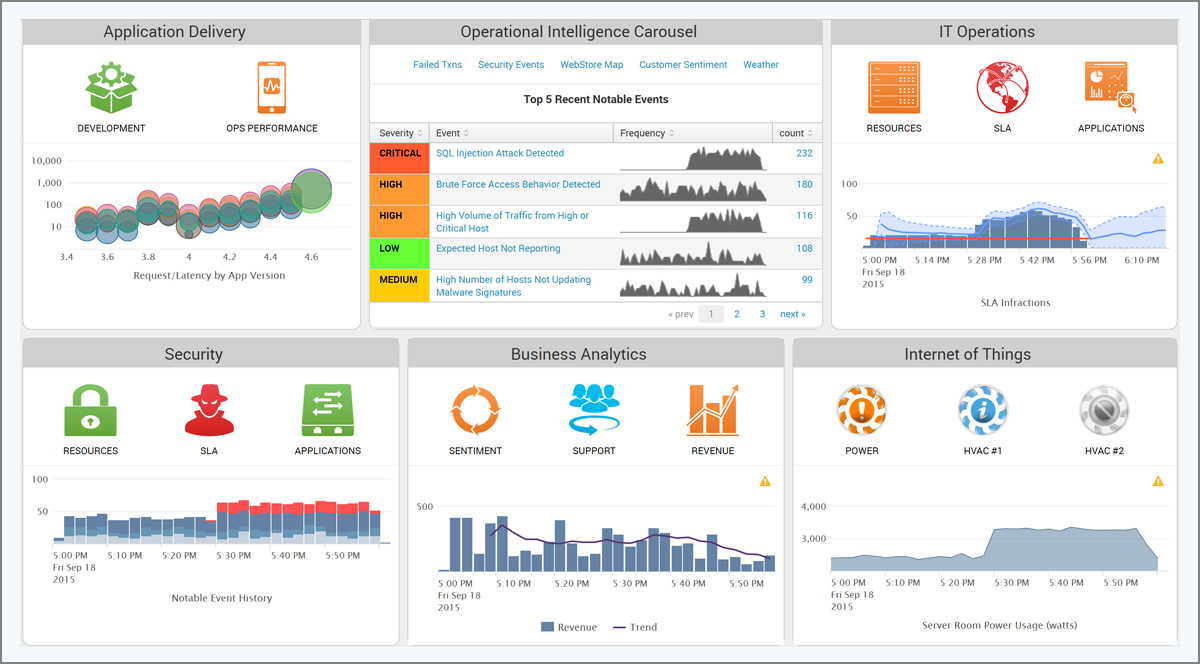1200x664 pixels.
Task: Open the Sentiment icon in Business Analytics
Action: coord(475,410)
